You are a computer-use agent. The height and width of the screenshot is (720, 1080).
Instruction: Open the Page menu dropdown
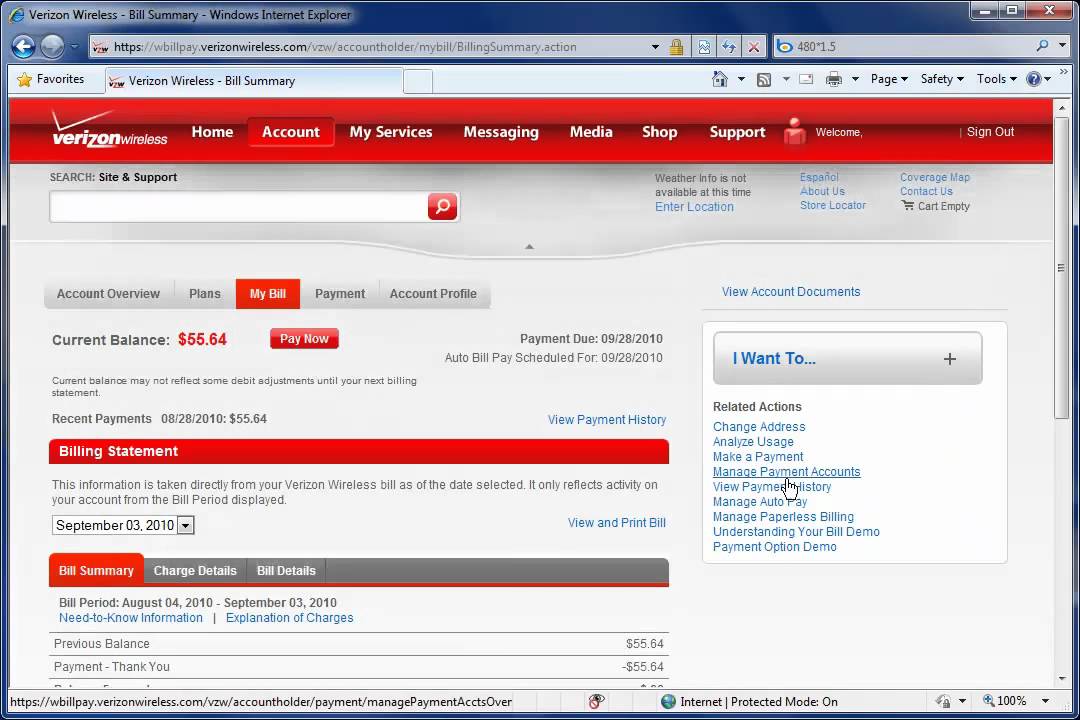[x=889, y=79]
